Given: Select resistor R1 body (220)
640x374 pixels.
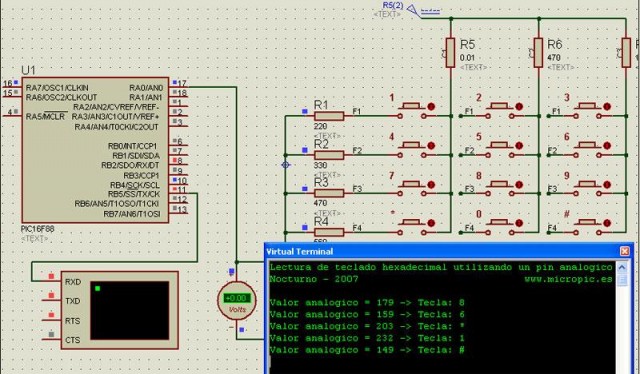Looking at the screenshot, I should click(329, 116).
